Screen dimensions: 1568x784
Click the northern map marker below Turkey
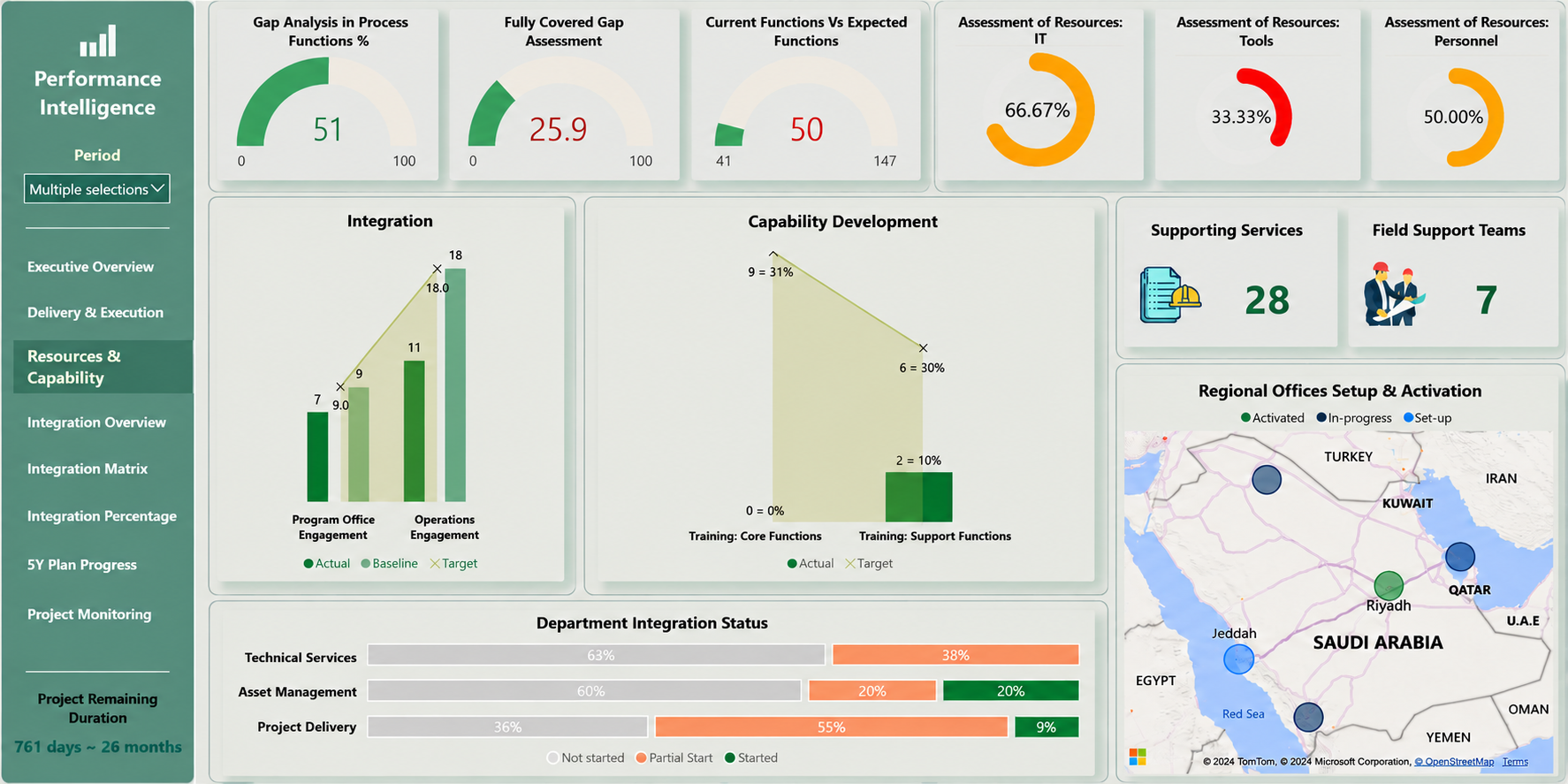pyautogui.click(x=1267, y=479)
